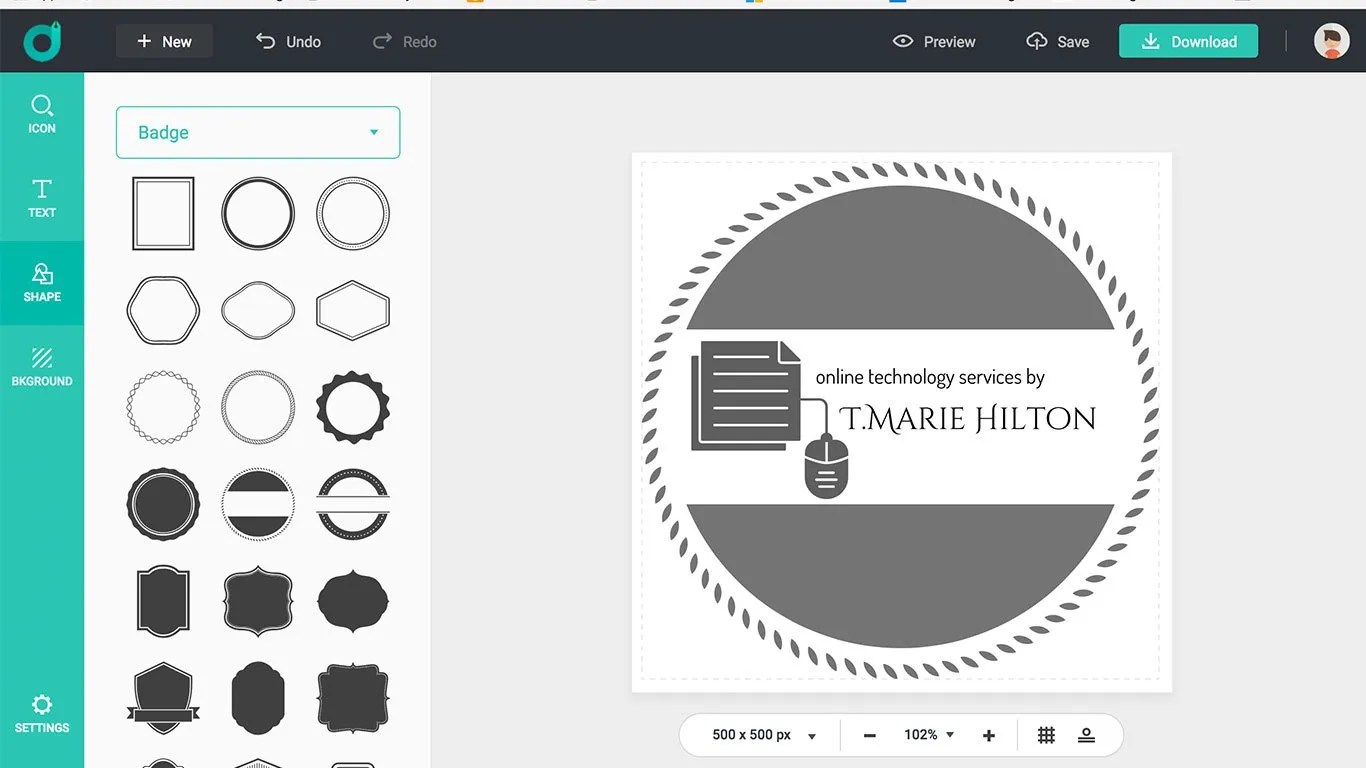Viewport: 1366px width, 768px height.
Task: Click the Redo button
Action: [x=405, y=41]
